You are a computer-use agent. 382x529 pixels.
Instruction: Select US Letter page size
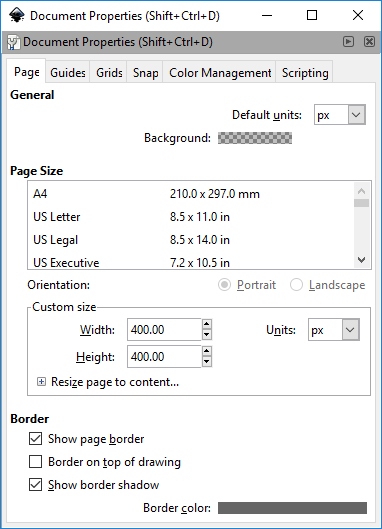[191, 217]
